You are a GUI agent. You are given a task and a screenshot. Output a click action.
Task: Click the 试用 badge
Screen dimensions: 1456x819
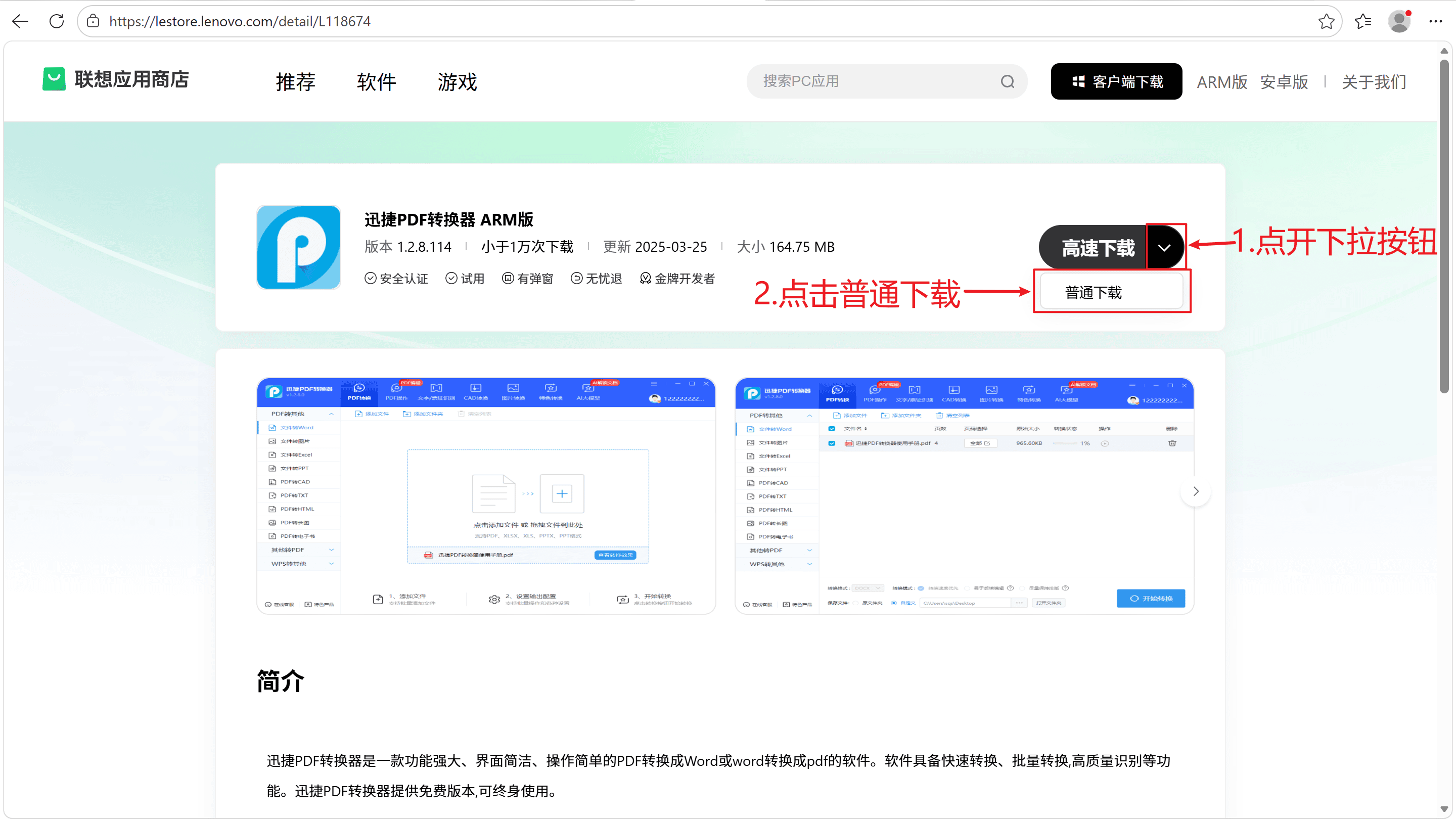coord(465,279)
